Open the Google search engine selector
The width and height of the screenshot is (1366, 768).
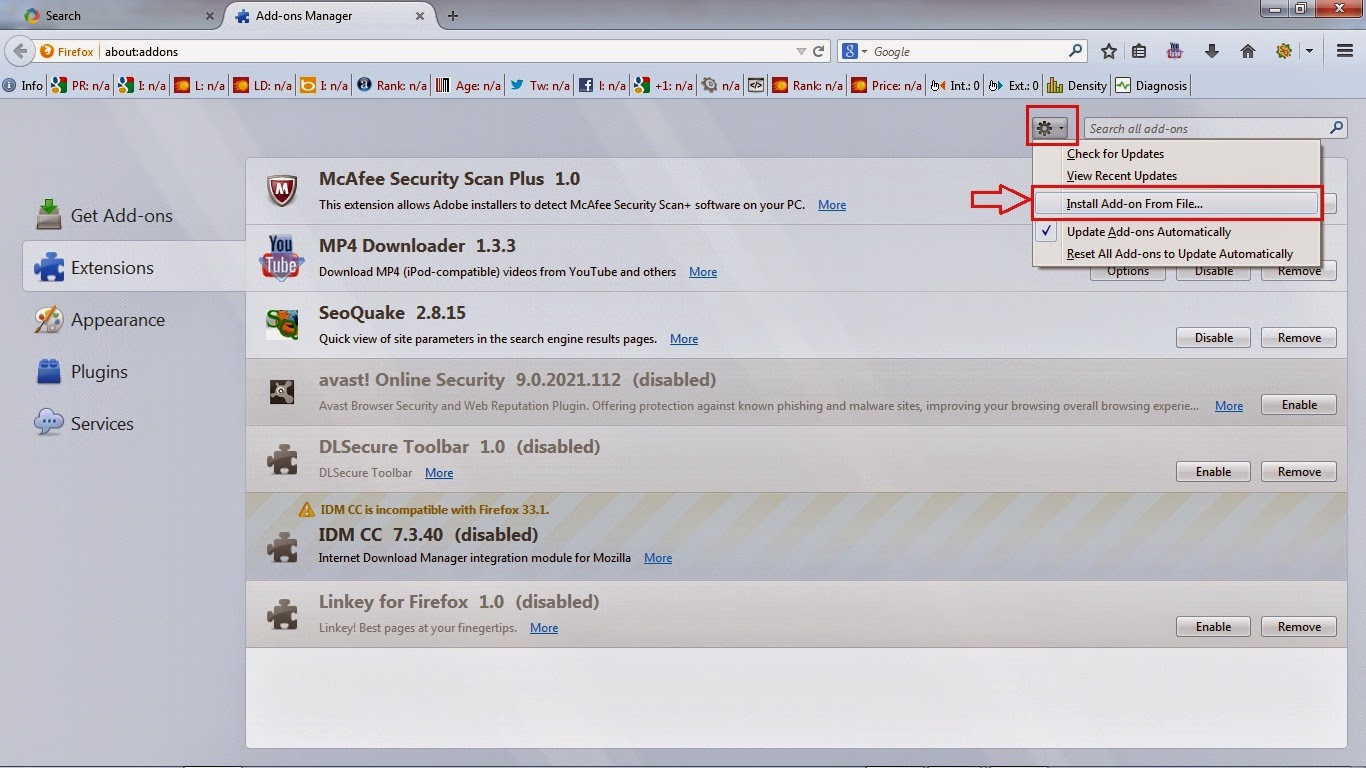854,51
